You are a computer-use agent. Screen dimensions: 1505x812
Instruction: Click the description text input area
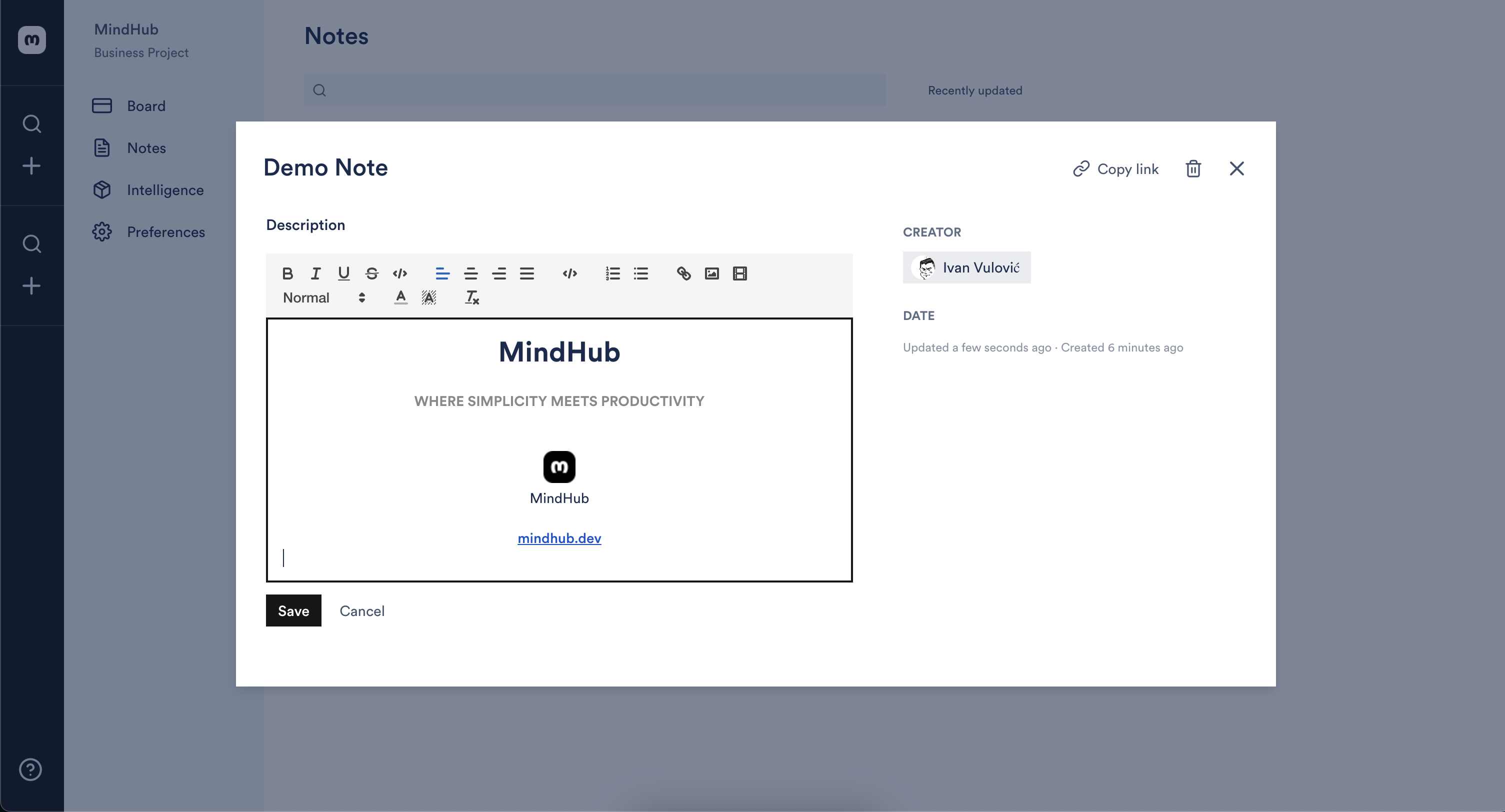(559, 449)
